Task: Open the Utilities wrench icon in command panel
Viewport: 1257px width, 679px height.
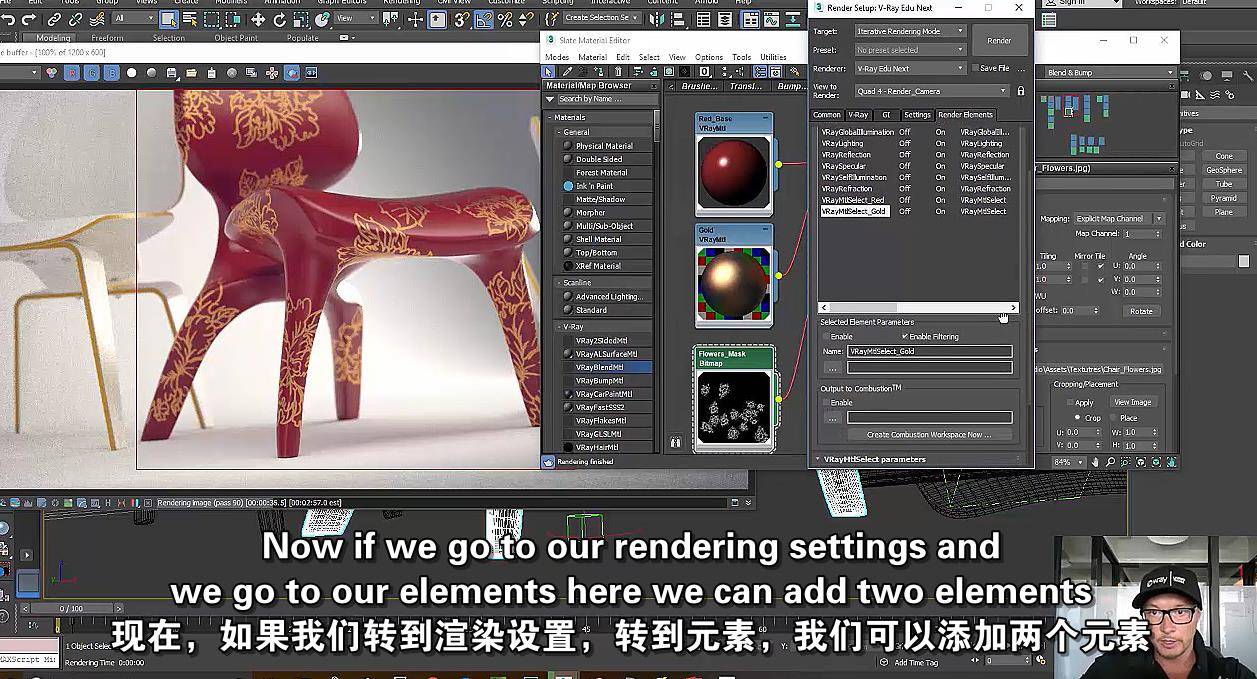Action: click(1249, 76)
